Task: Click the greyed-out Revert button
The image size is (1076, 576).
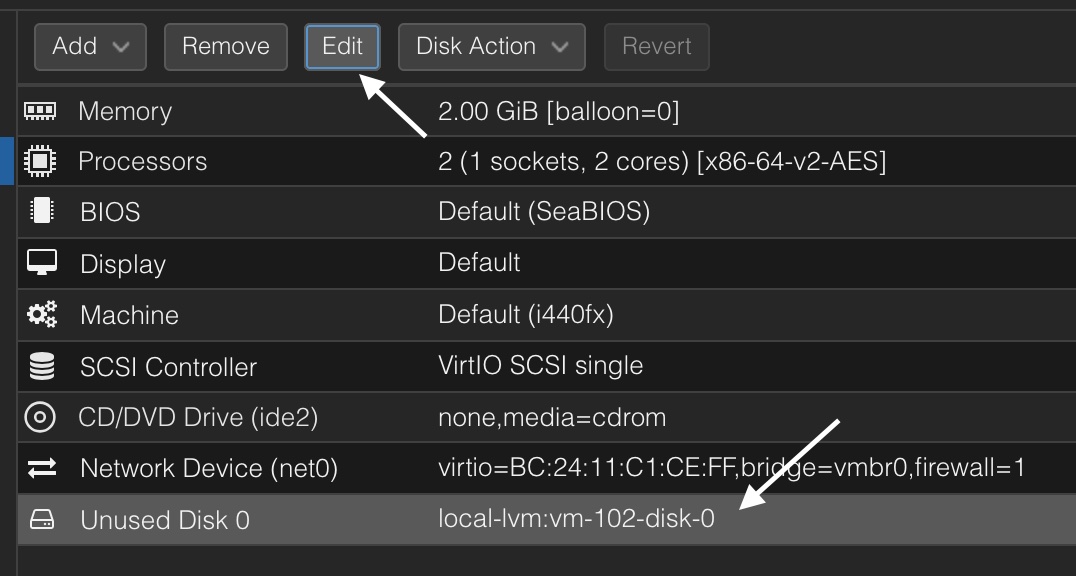Action: point(657,47)
